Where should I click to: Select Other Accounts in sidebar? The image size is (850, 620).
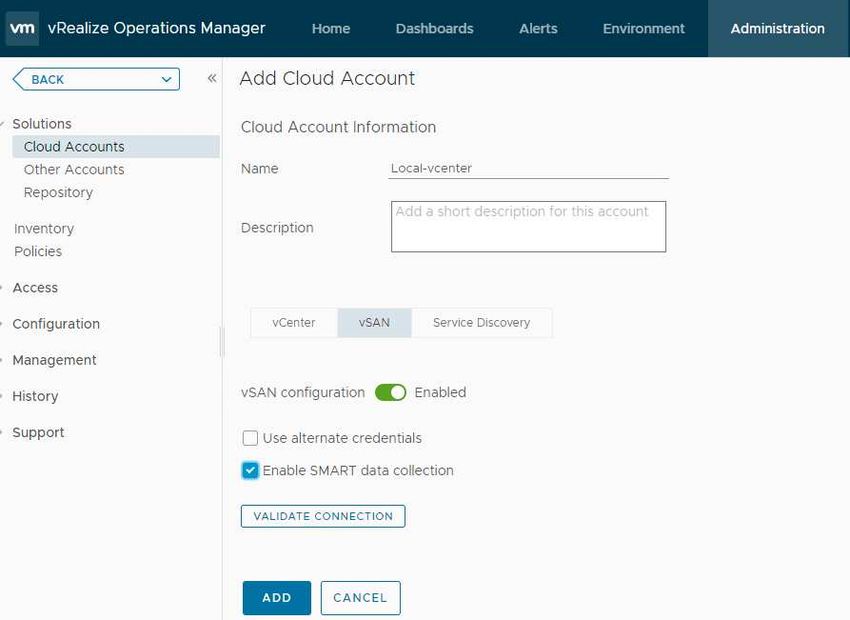click(74, 170)
